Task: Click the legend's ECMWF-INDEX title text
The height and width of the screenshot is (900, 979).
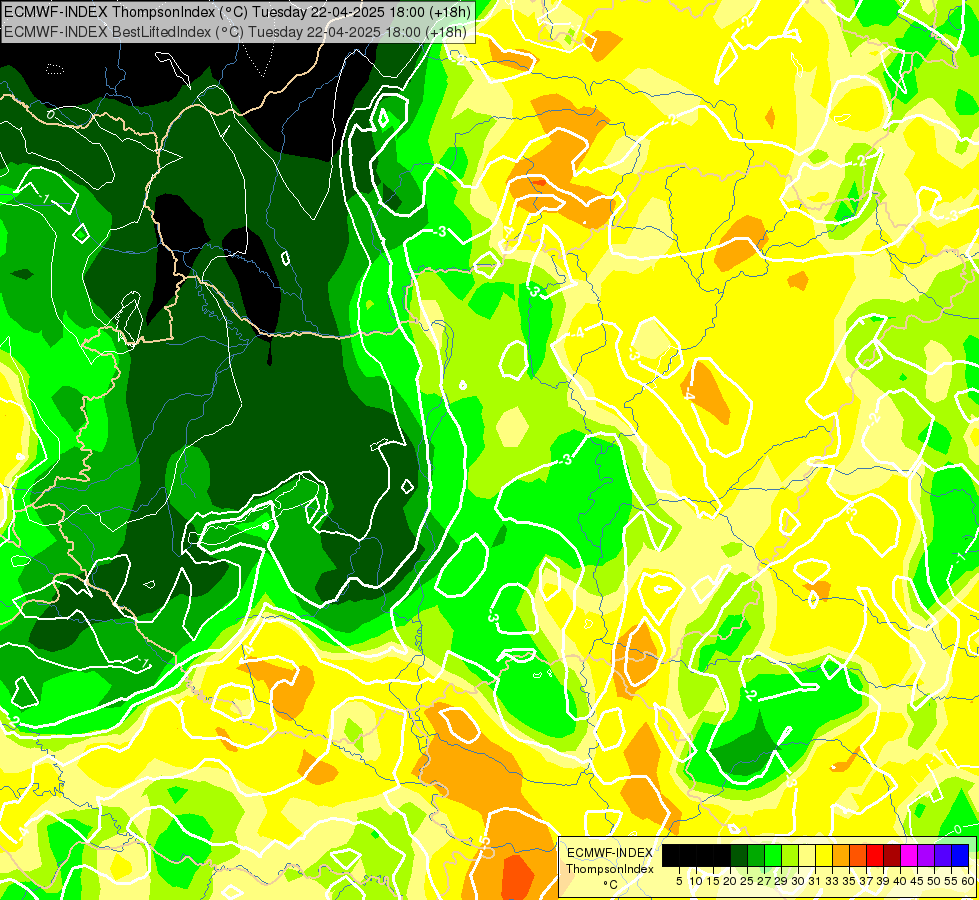Action: coord(610,853)
